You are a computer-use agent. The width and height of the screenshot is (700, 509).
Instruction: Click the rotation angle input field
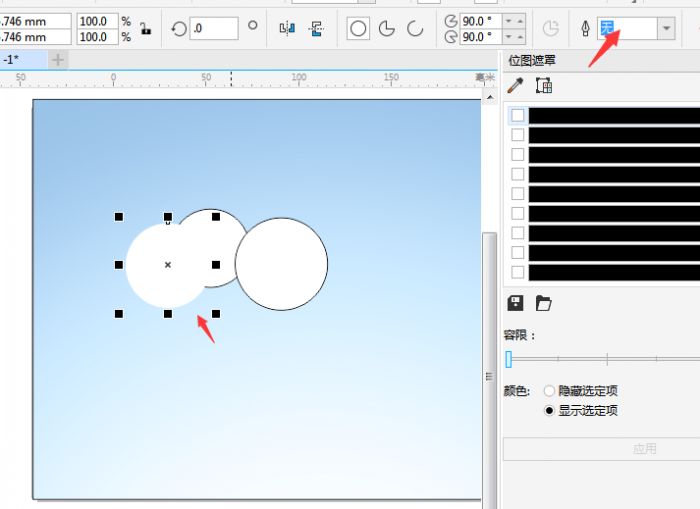tap(213, 29)
